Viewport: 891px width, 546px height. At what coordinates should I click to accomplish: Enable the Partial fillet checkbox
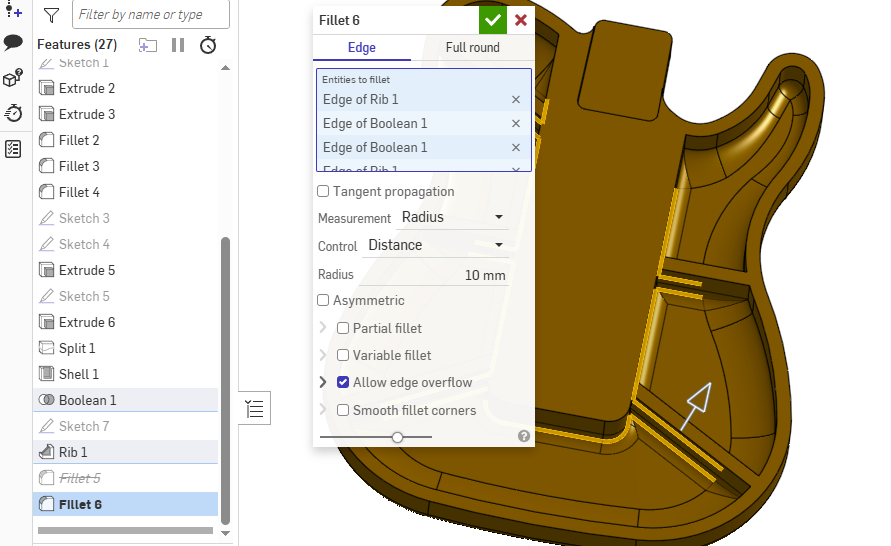[343, 328]
